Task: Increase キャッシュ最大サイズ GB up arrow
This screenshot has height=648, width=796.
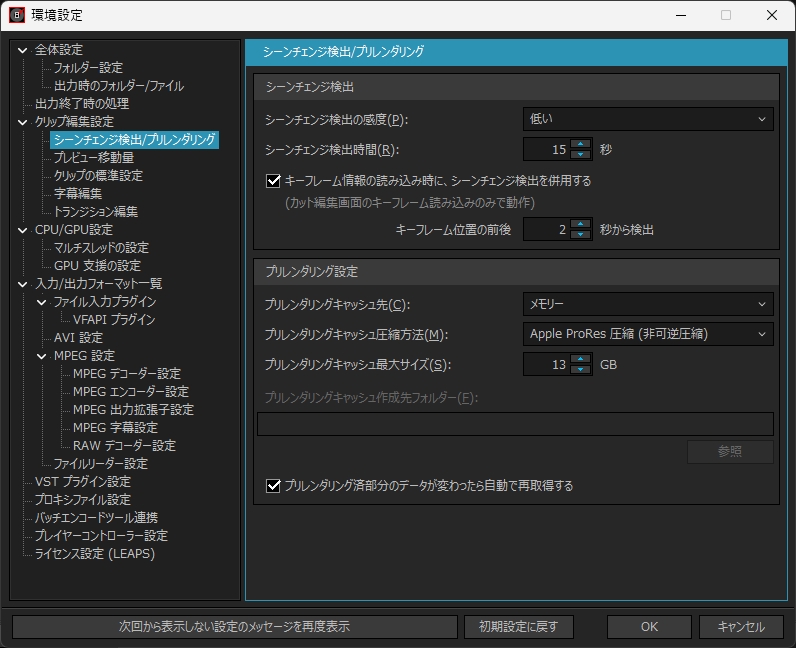Action: [x=580, y=359]
